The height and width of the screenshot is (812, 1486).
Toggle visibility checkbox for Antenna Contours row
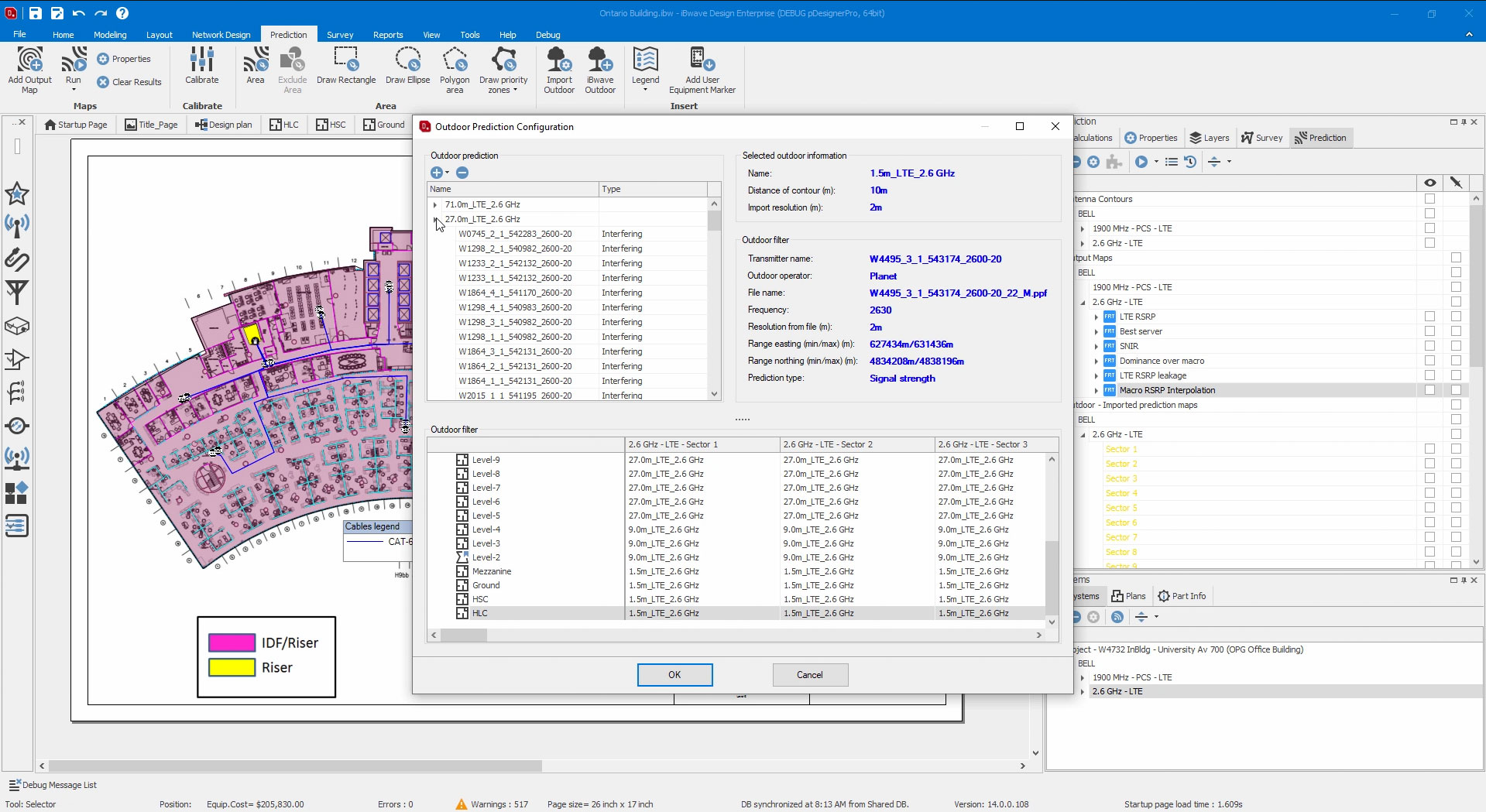pos(1429,199)
